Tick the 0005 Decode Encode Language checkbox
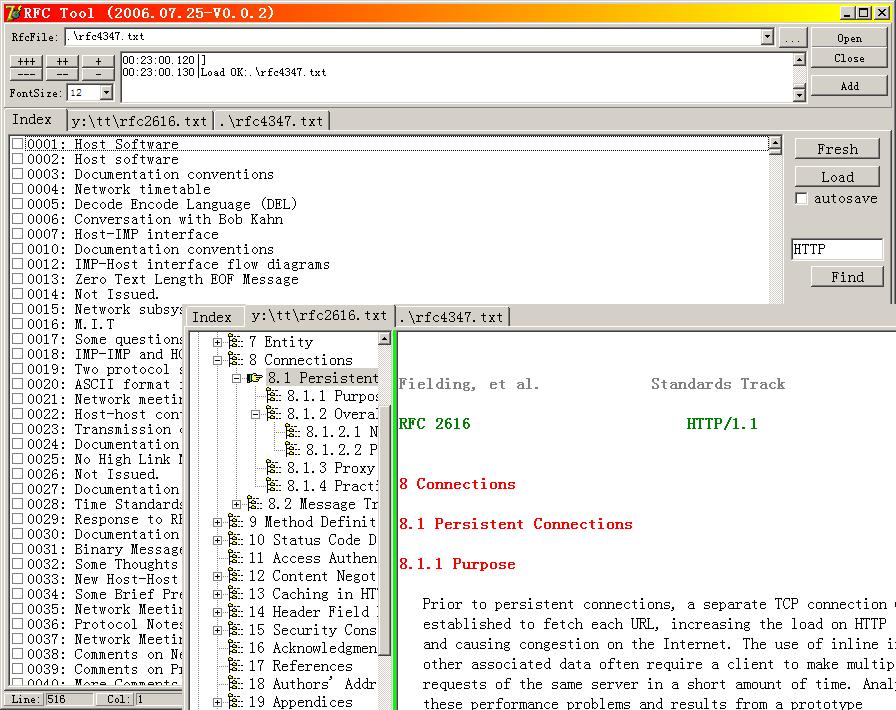The height and width of the screenshot is (710, 896). point(18,204)
